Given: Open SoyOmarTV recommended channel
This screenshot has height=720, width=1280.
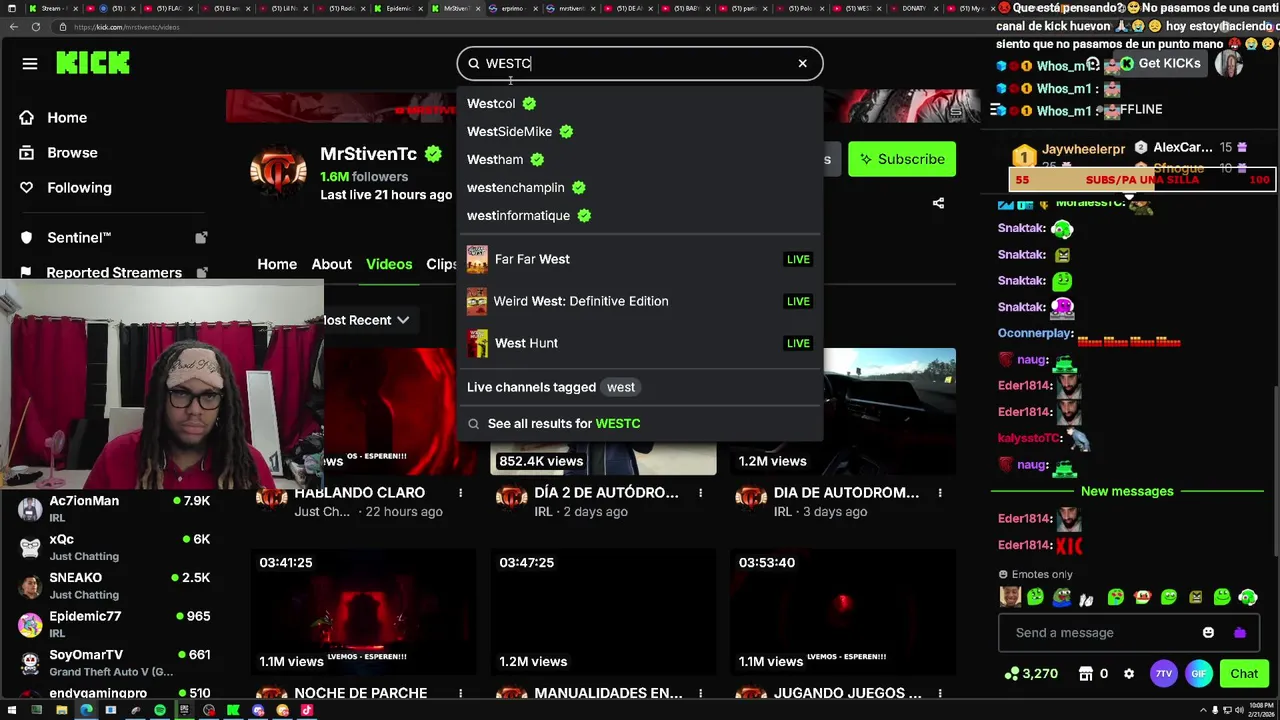Looking at the screenshot, I should pos(114,663).
